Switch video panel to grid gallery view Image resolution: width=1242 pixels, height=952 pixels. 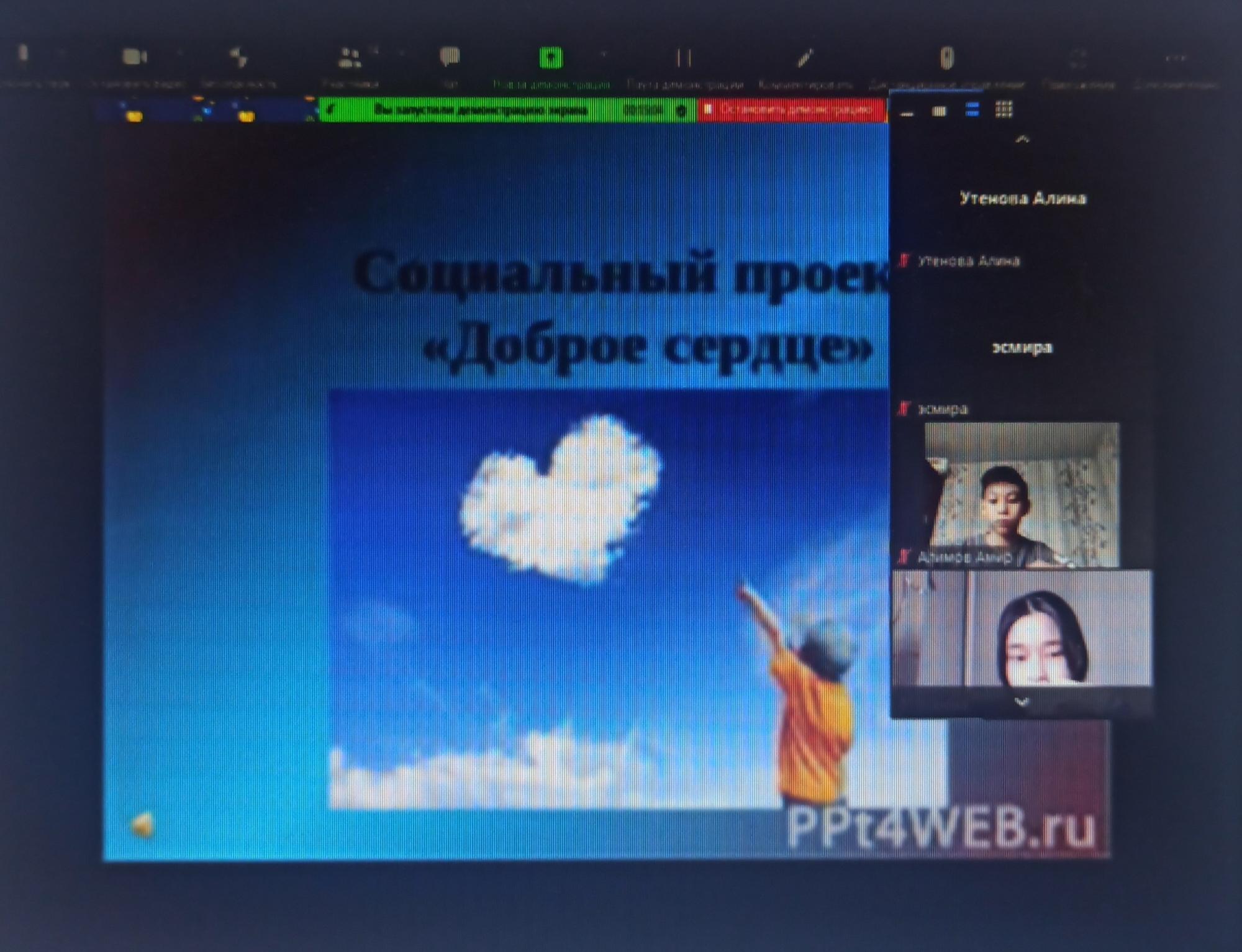(x=1004, y=109)
